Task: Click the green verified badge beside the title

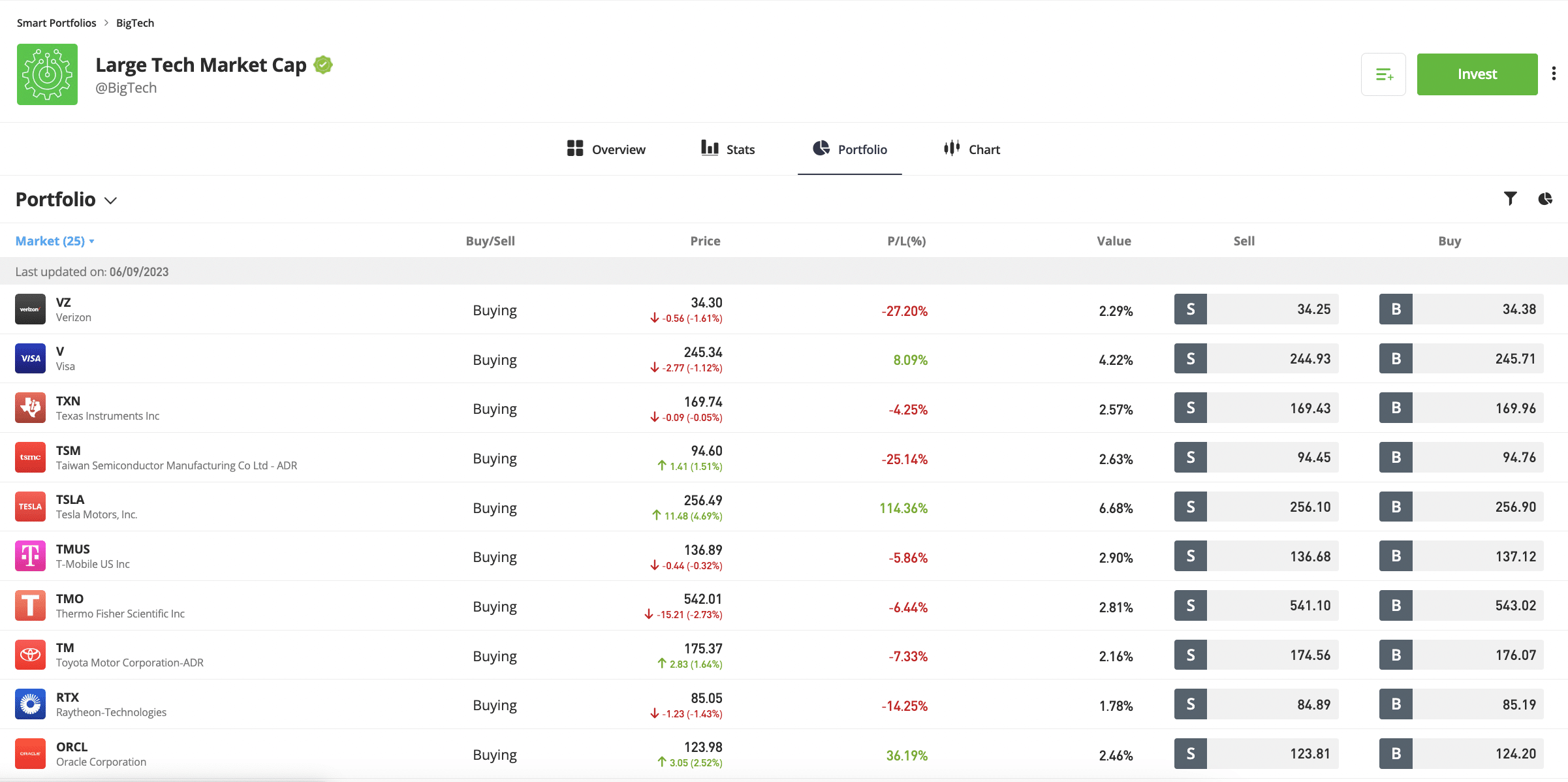Action: (x=323, y=65)
